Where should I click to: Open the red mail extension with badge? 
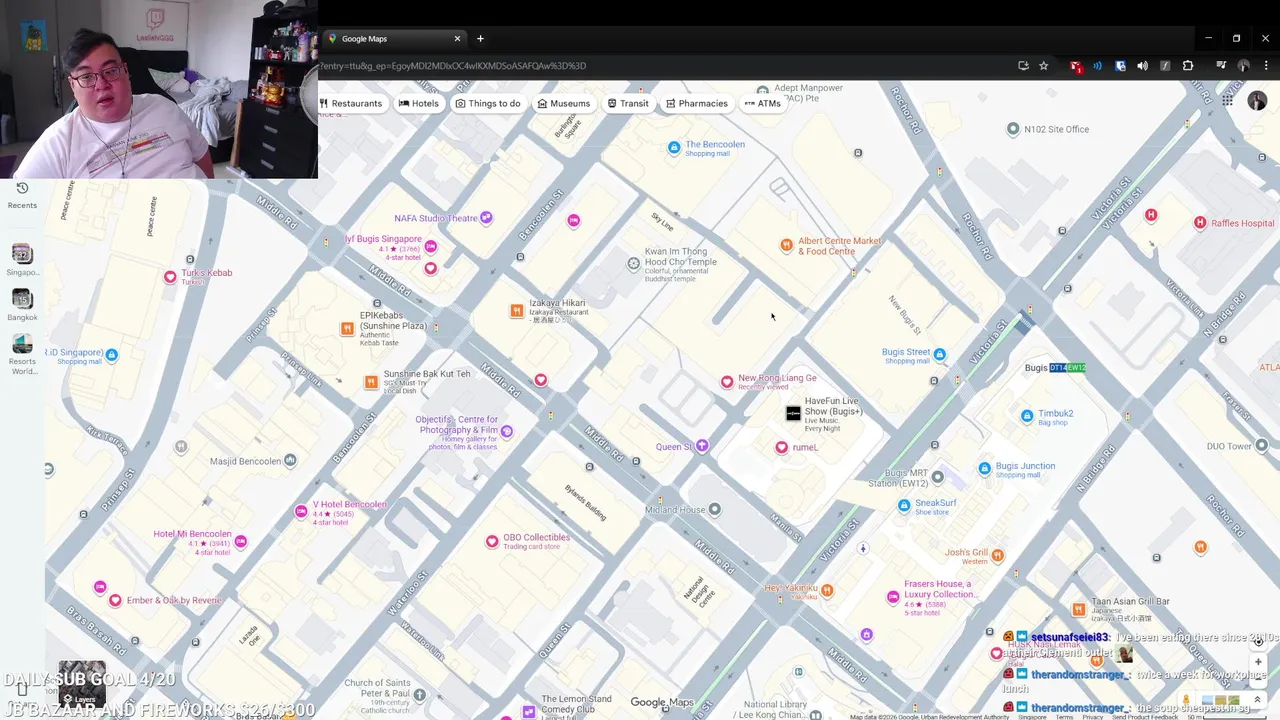(1076, 66)
